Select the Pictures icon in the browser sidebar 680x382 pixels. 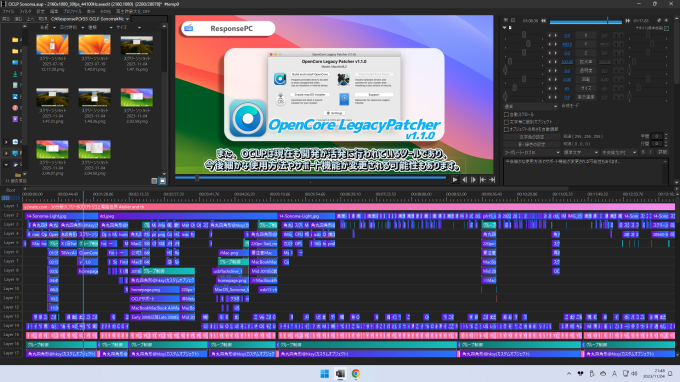pyautogui.click(x=15, y=96)
